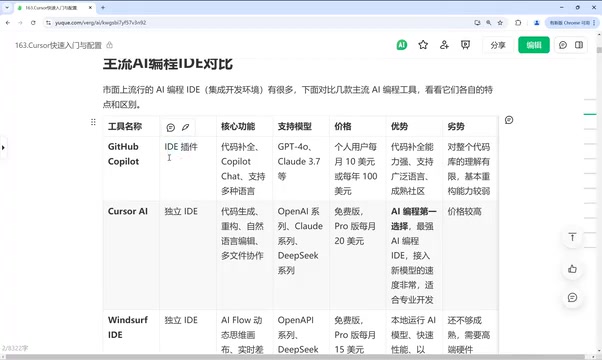
Task: Click the active green outline marker
Action: coord(590,114)
